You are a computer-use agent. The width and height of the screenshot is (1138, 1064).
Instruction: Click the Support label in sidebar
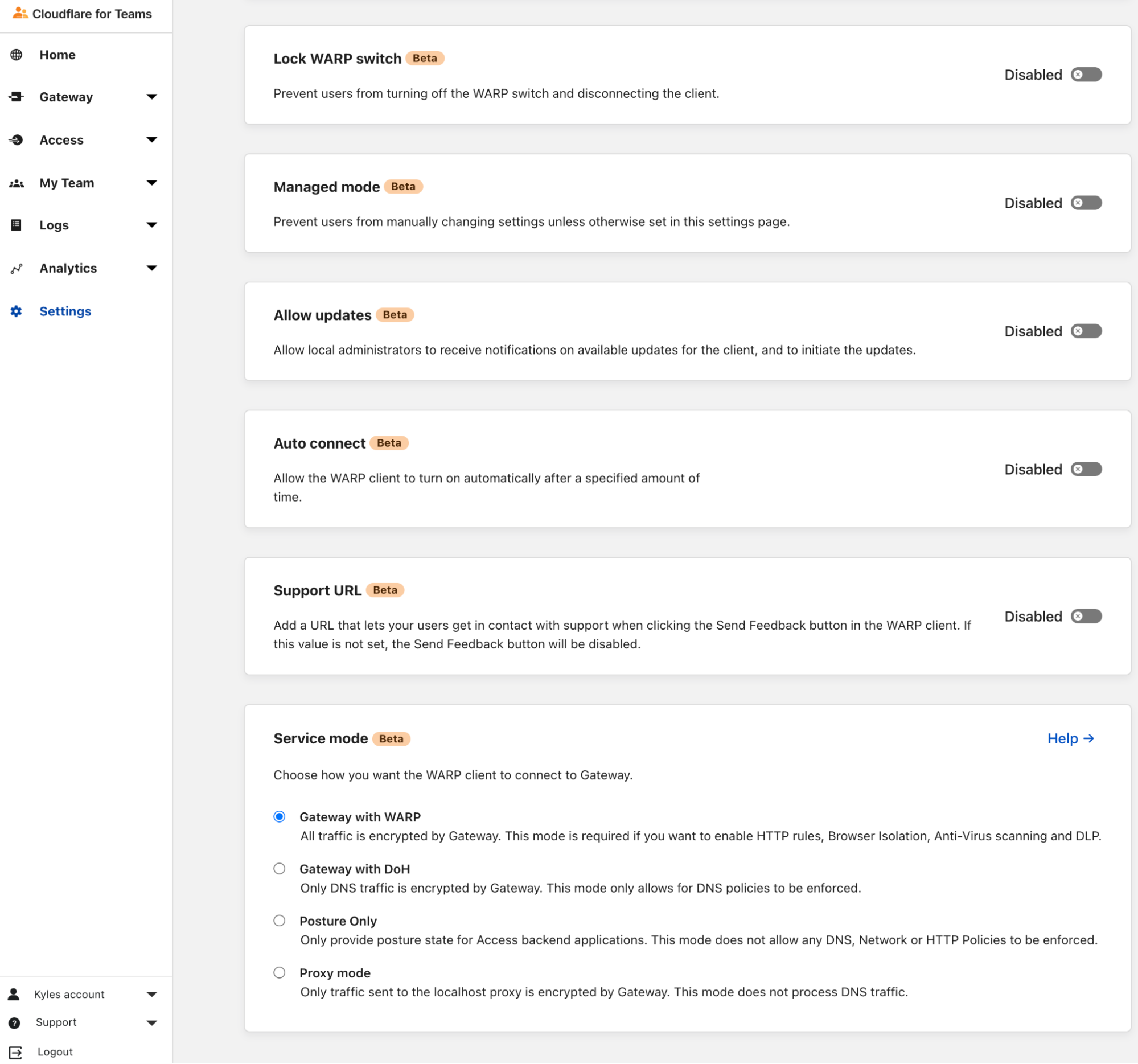[56, 1022]
